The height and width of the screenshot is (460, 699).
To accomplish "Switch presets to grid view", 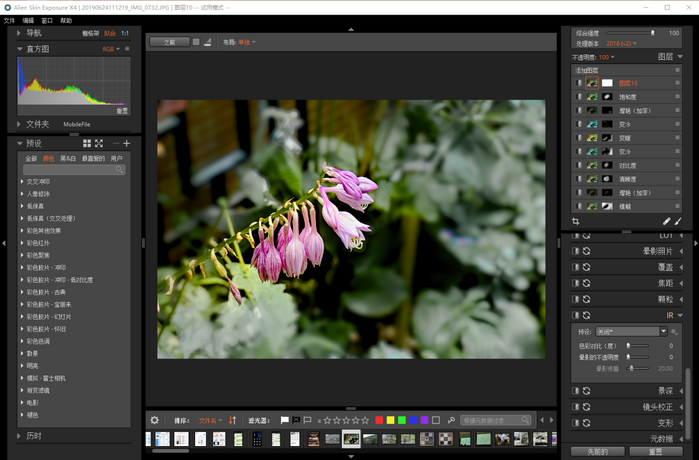I will (87, 144).
